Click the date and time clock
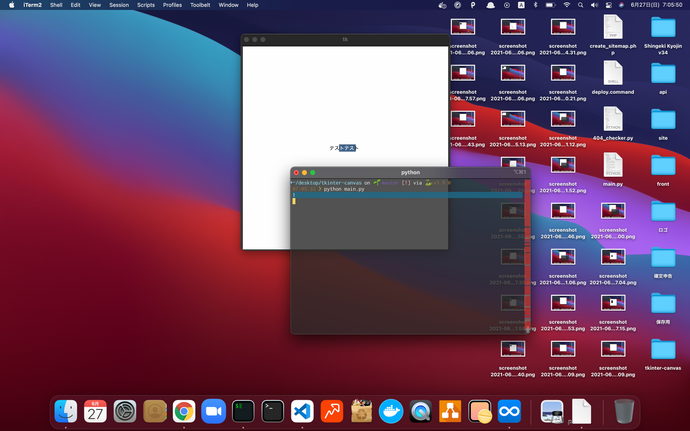The width and height of the screenshot is (690, 431). coord(656,5)
